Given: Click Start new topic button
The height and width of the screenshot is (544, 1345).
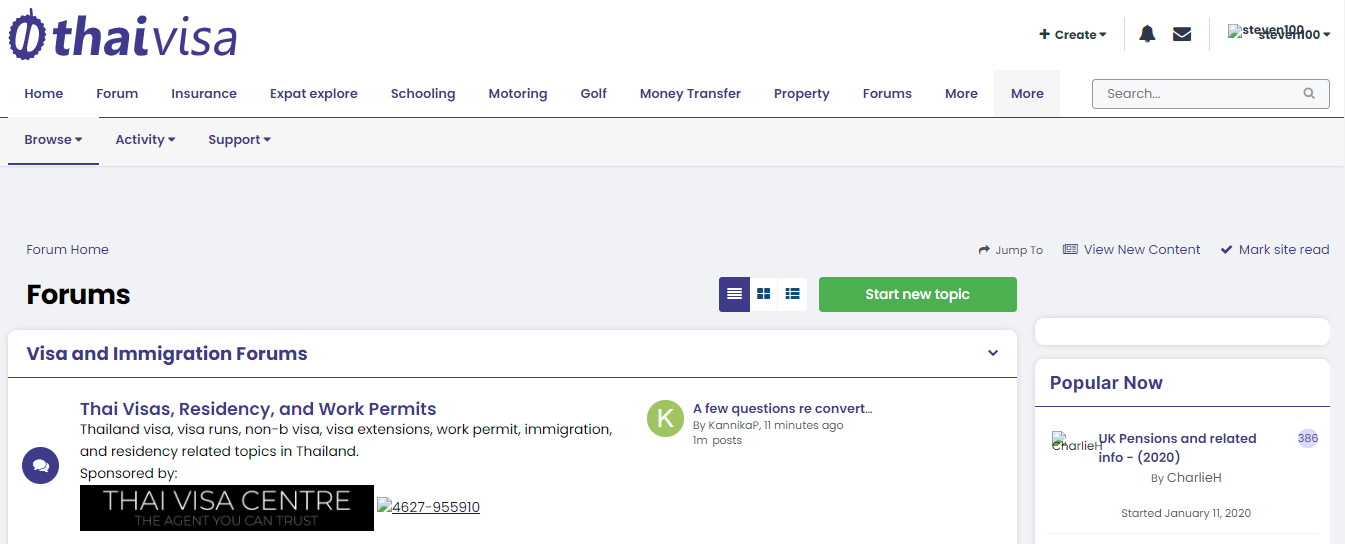Looking at the screenshot, I should pos(918,294).
